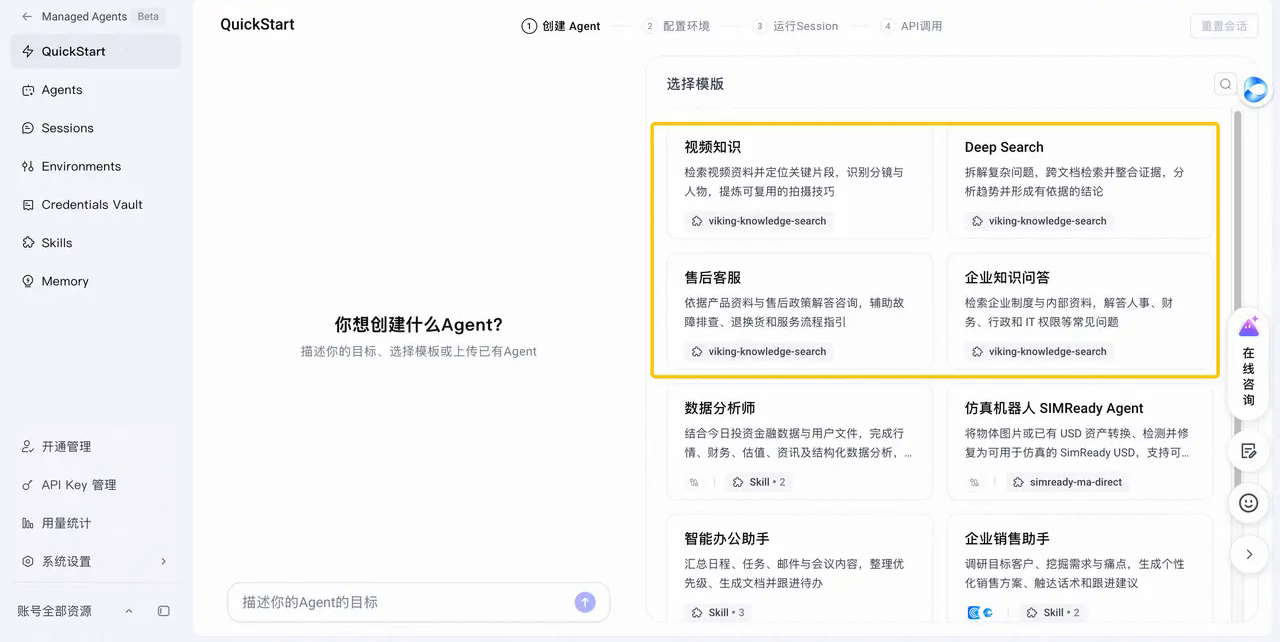
Task: Click viking-knowledge-search tag on 视频知识 card
Action: click(x=759, y=221)
